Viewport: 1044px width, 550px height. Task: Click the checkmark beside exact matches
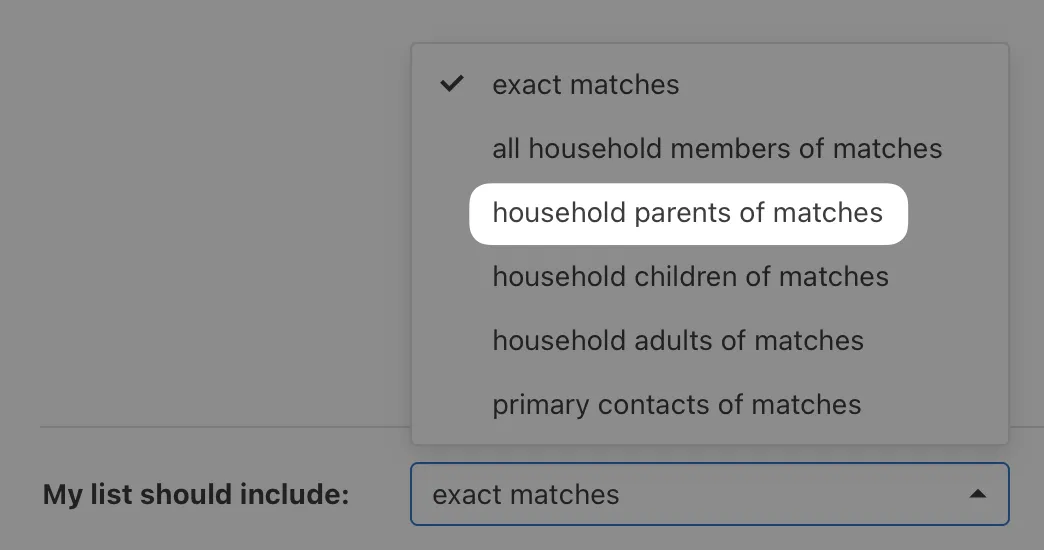click(453, 84)
